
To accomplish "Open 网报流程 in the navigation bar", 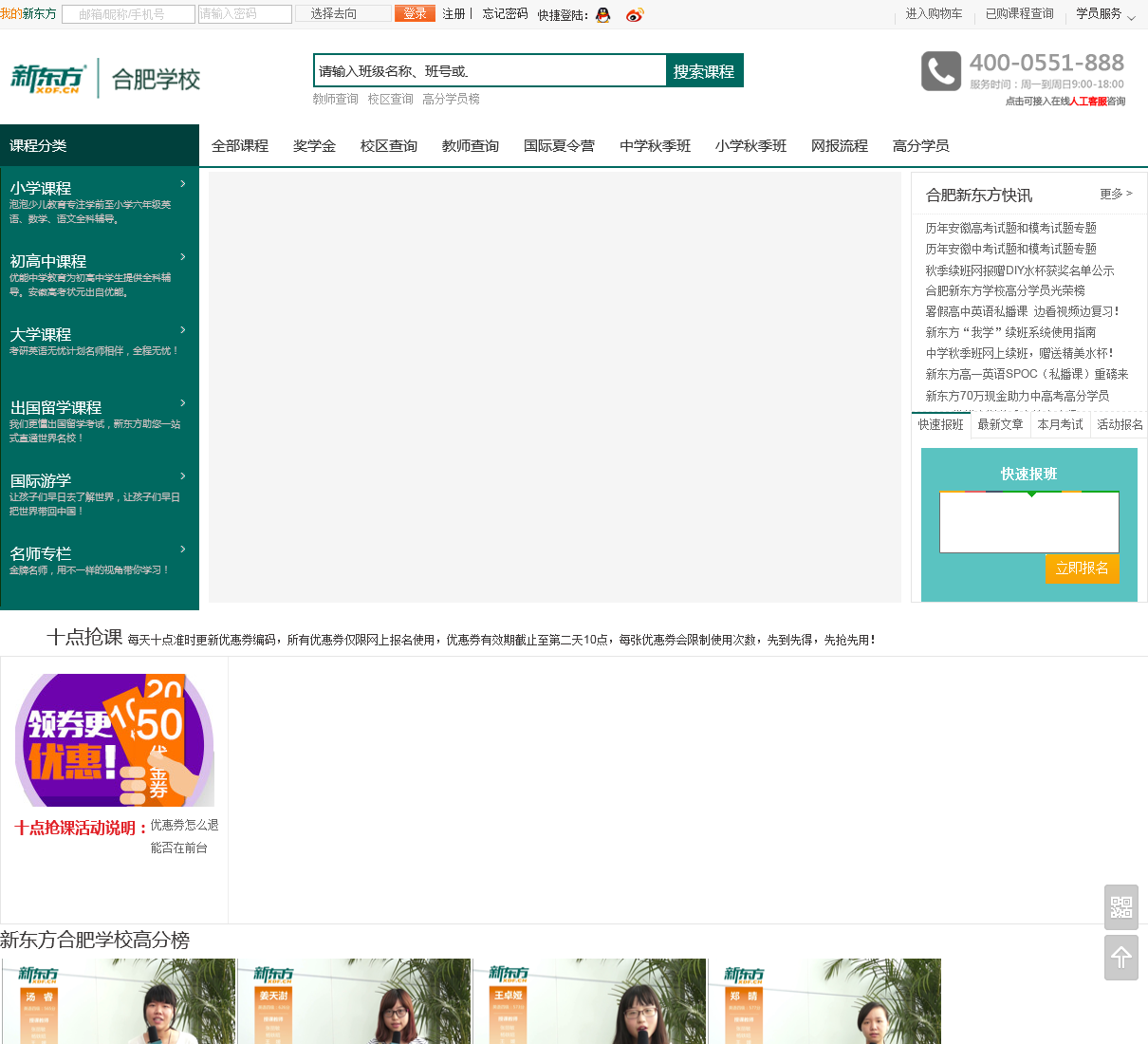I will point(840,146).
